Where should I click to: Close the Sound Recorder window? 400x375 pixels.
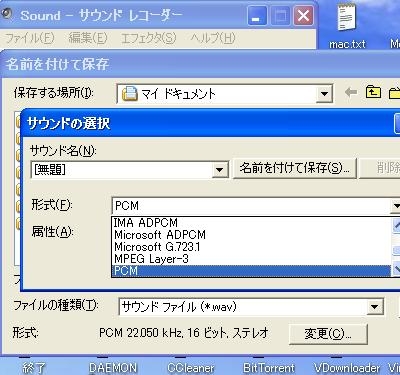point(303,16)
